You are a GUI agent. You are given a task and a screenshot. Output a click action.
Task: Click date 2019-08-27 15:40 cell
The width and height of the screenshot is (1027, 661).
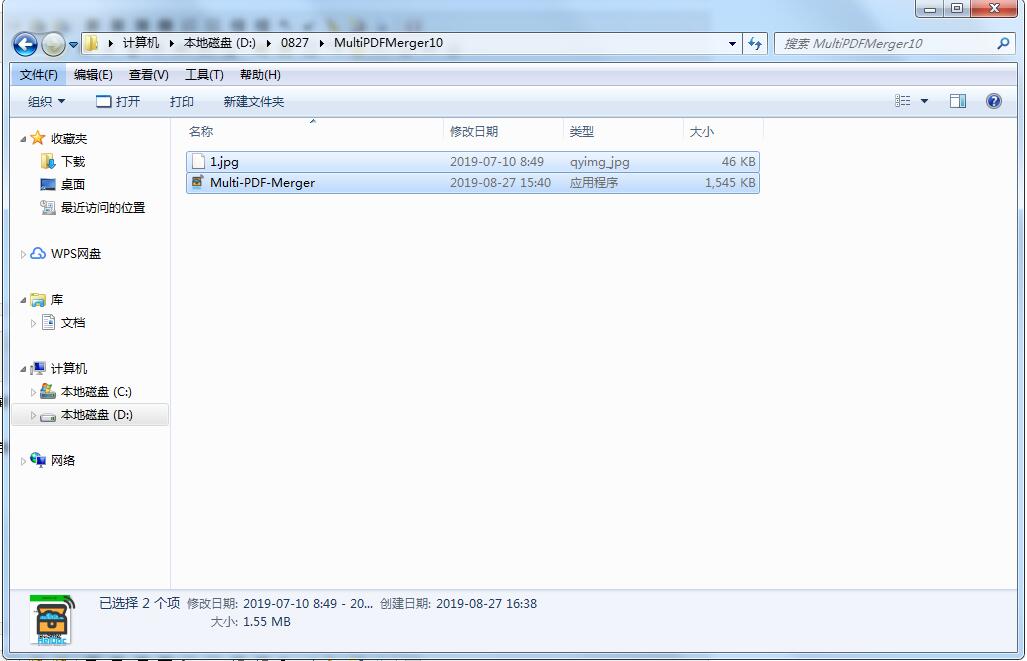click(x=500, y=183)
